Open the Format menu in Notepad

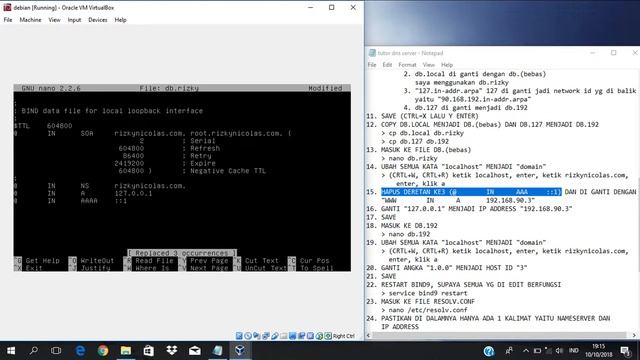tap(407, 65)
